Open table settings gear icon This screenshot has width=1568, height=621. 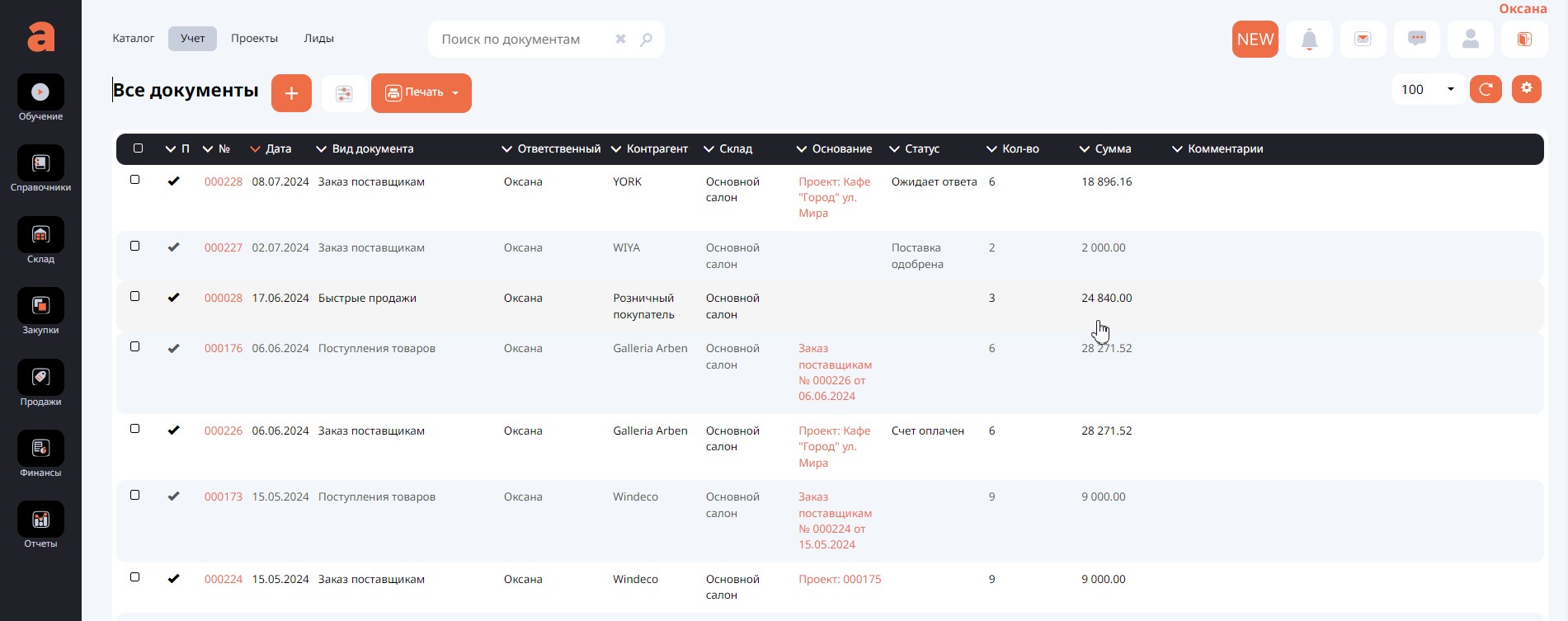coord(1527,89)
